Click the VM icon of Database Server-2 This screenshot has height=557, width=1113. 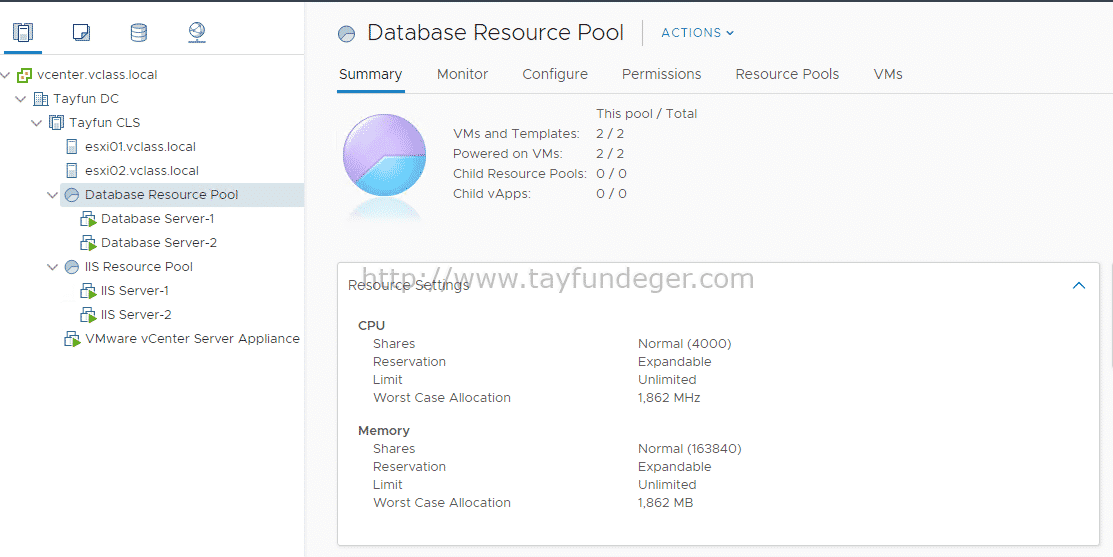click(88, 243)
